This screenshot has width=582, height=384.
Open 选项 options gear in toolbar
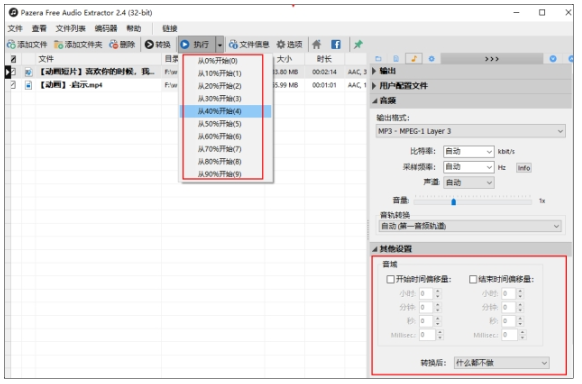click(290, 45)
